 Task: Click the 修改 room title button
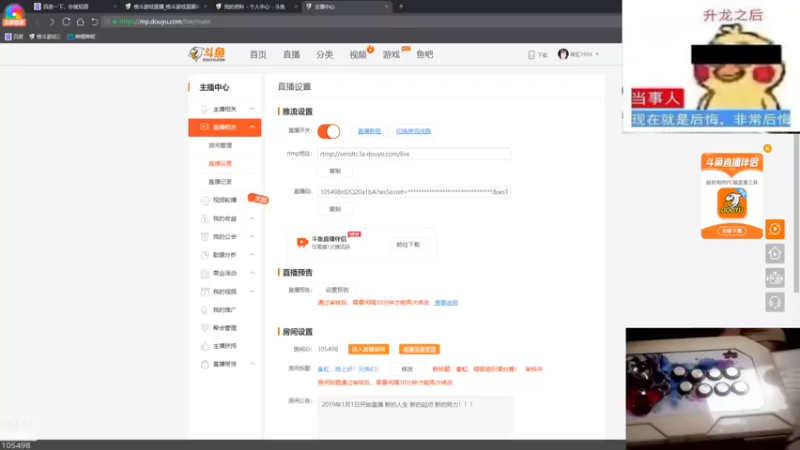[x=407, y=369]
